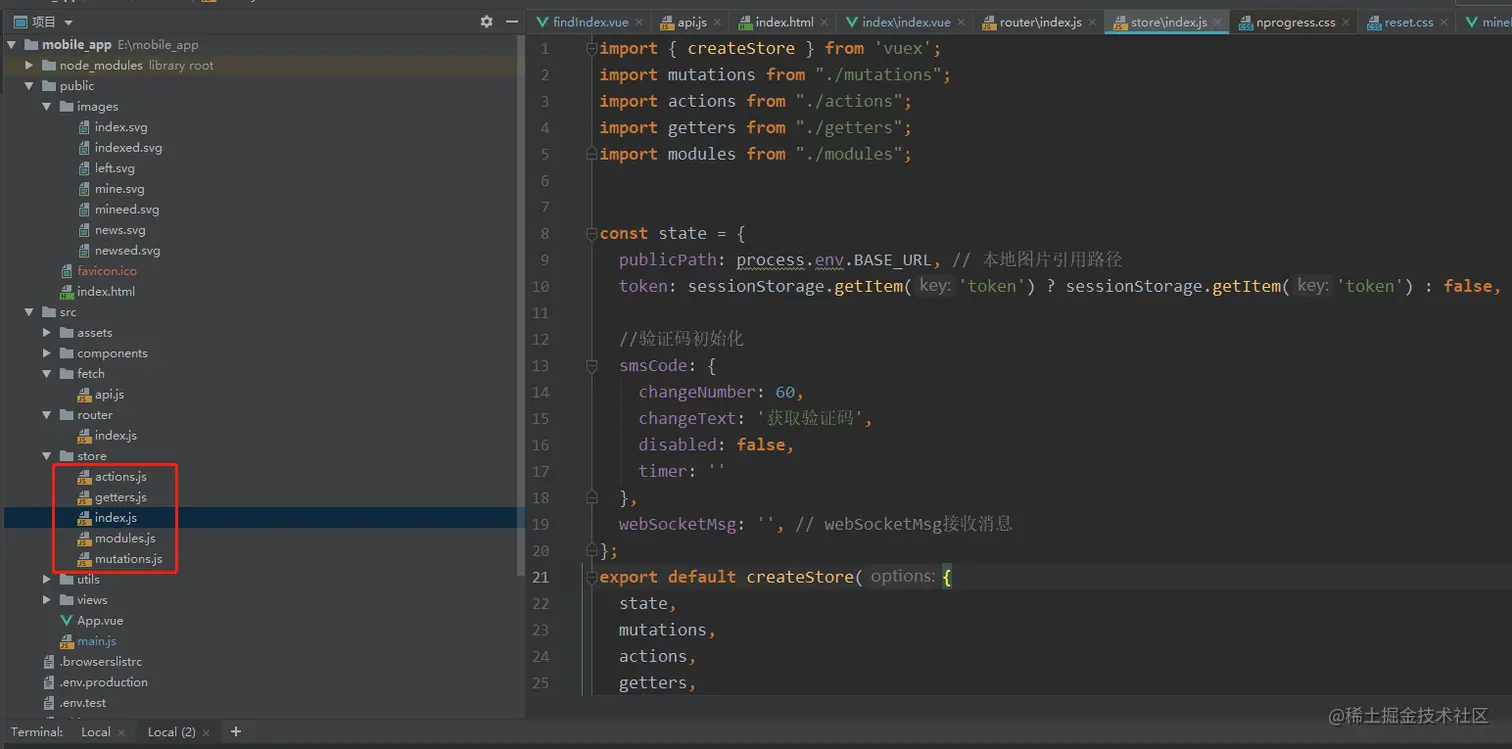
Task: Expand the utils folder
Action: [47, 579]
